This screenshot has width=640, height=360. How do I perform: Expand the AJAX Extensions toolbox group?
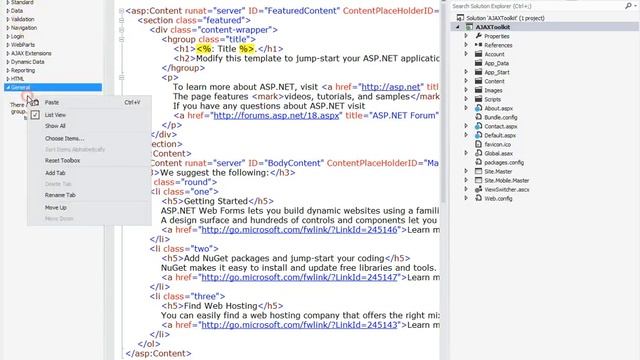(8, 53)
